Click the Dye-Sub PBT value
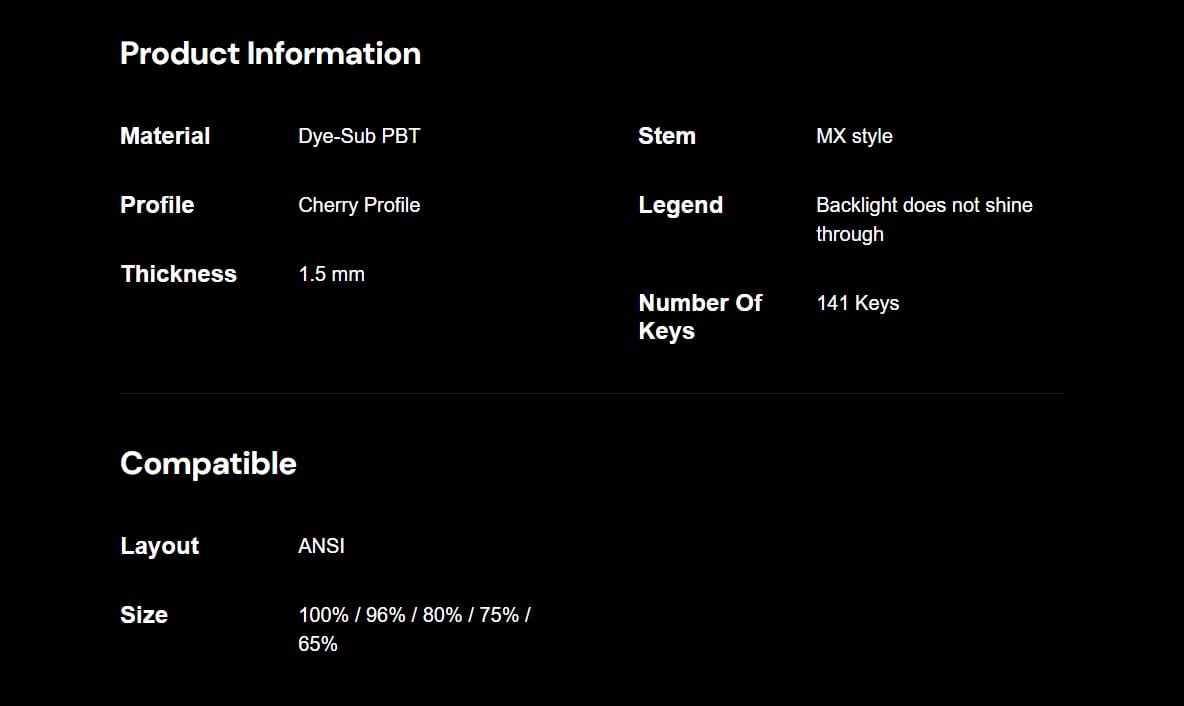1184x706 pixels. [x=359, y=136]
